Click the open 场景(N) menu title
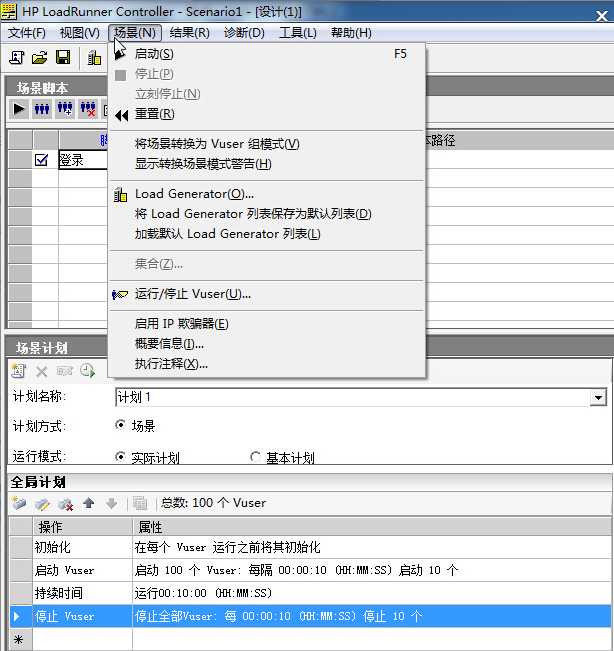The width and height of the screenshot is (614, 651). 135,33
